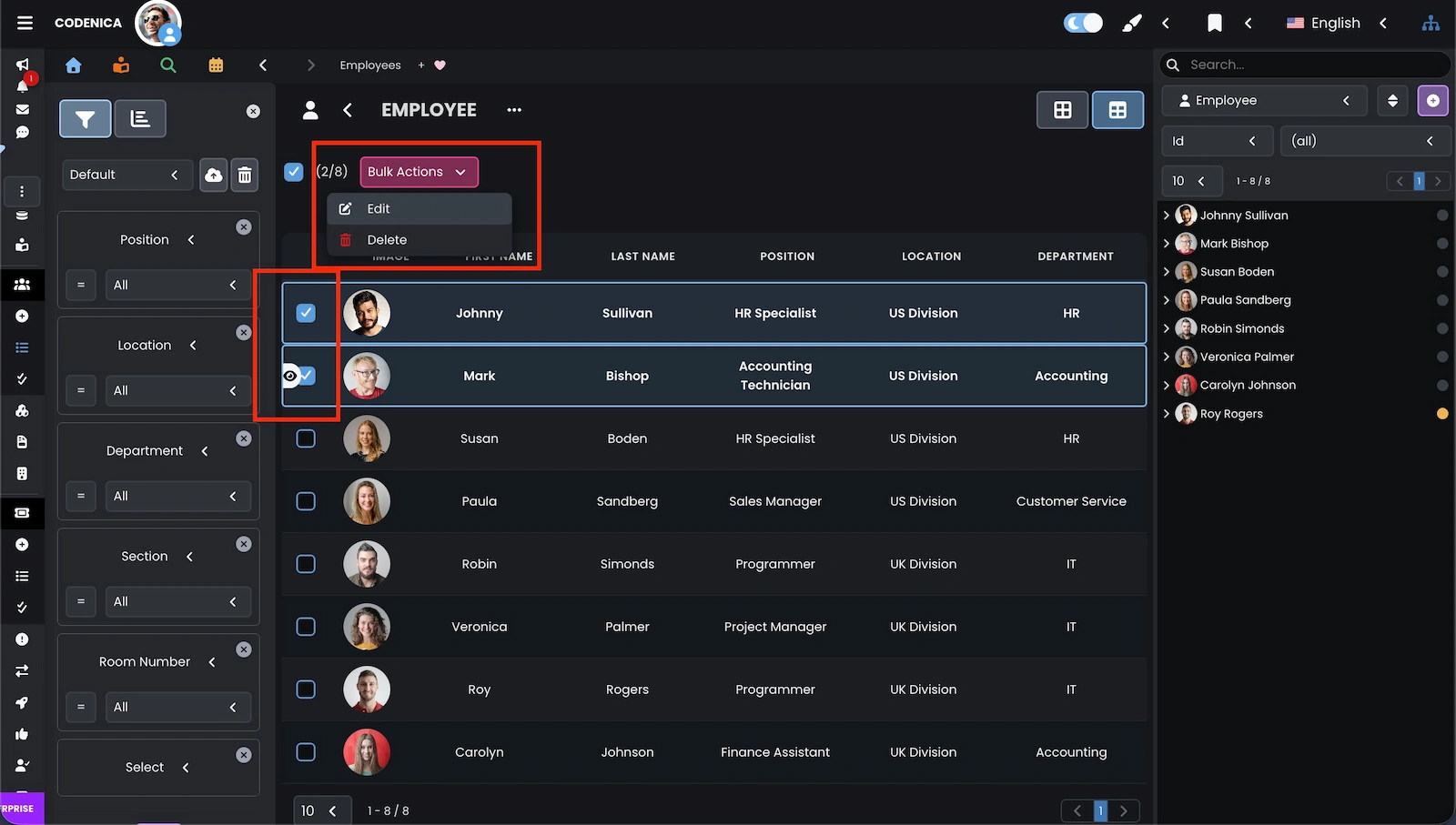Image resolution: width=1456 pixels, height=825 pixels.
Task: Click the purple add-record button in right panel
Action: 1433,100
